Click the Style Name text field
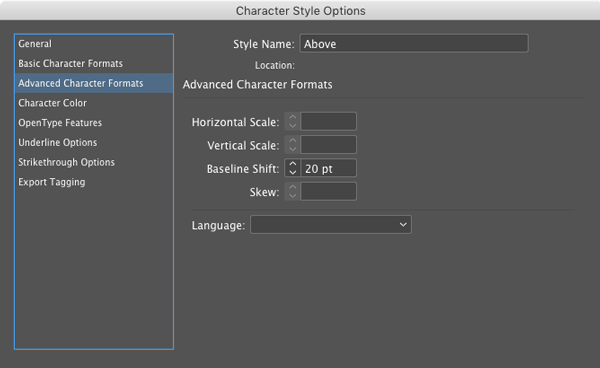Image resolution: width=600 pixels, height=368 pixels. coord(414,44)
